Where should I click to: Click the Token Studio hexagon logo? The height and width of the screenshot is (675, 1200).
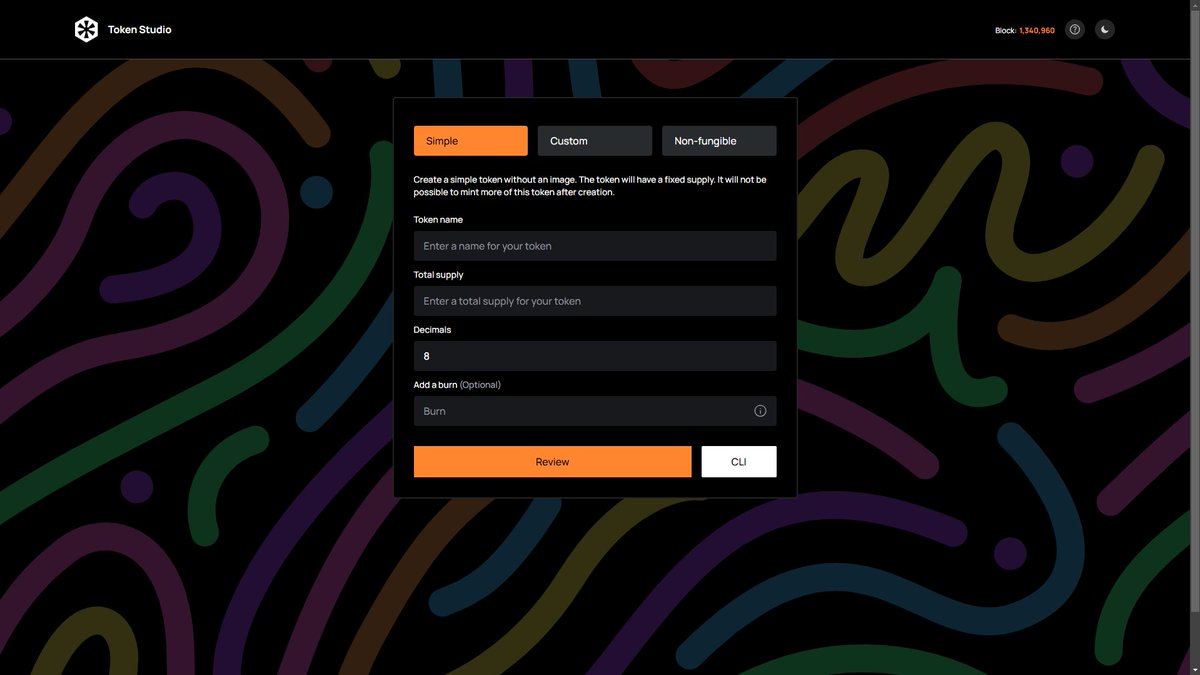coord(86,30)
